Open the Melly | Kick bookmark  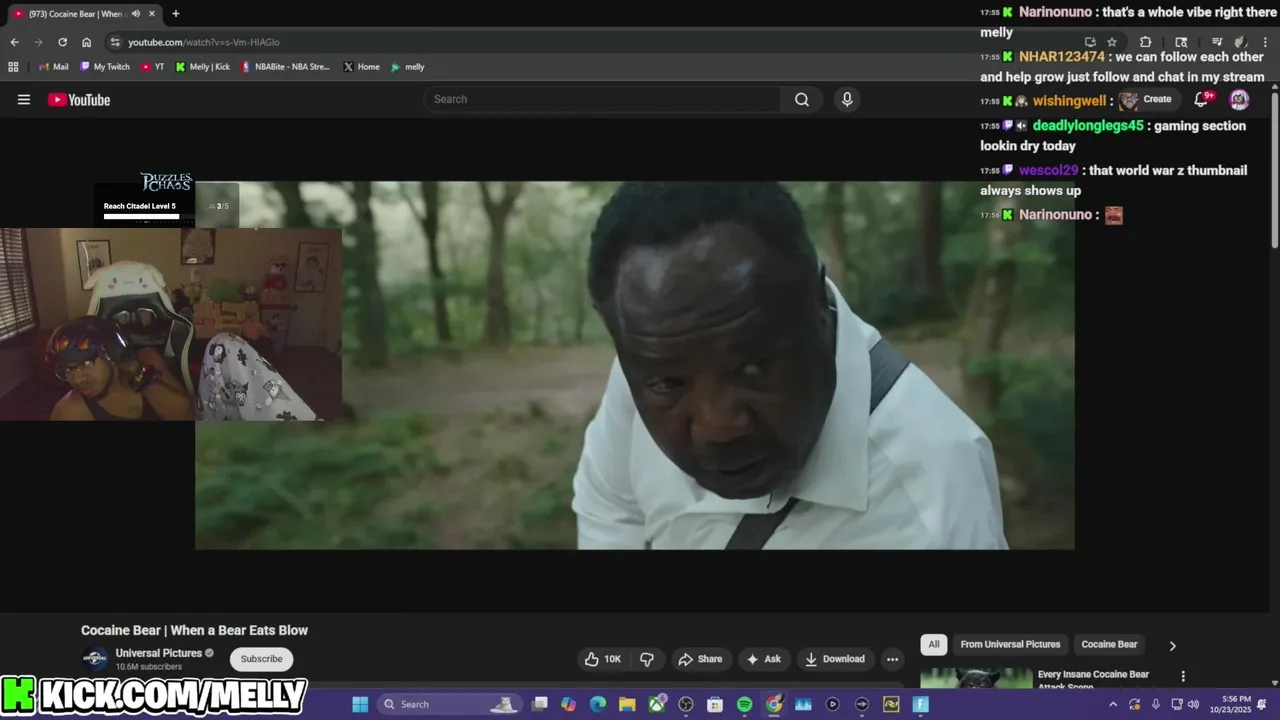point(203,67)
